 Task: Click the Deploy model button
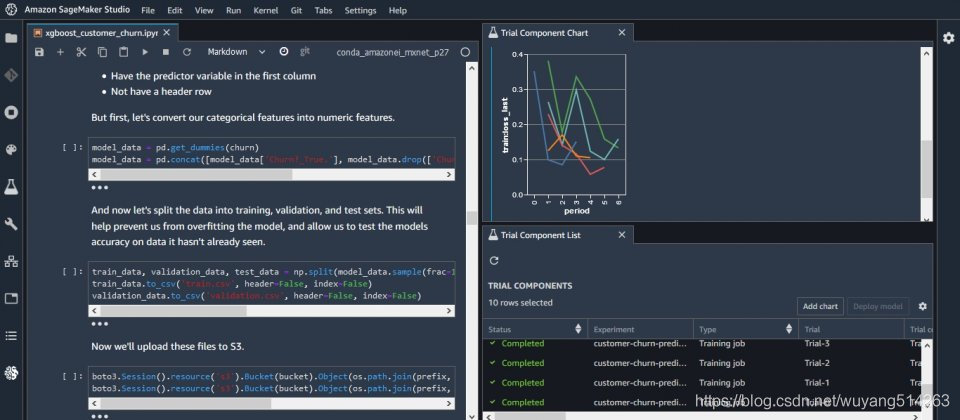(878, 306)
